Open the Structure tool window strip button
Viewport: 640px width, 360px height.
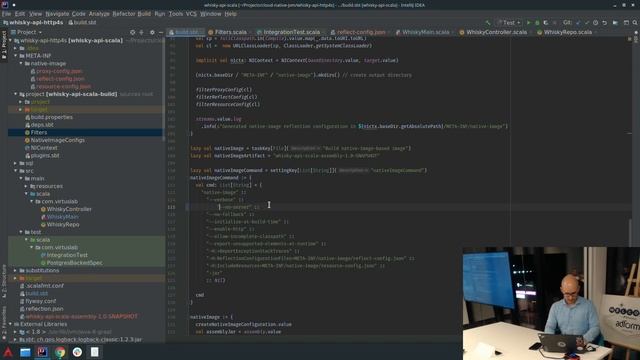pyautogui.click(x=4, y=281)
